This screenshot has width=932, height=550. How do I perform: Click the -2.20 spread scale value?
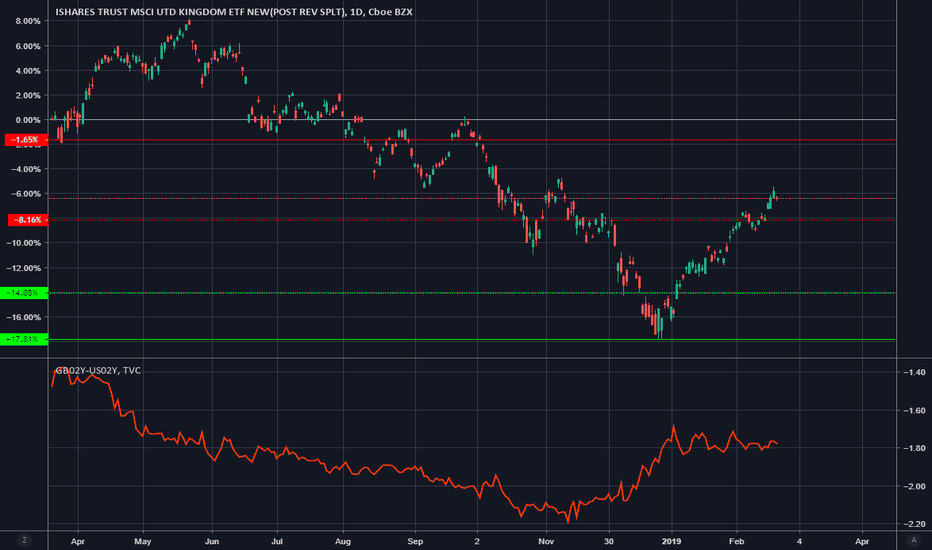pos(914,524)
